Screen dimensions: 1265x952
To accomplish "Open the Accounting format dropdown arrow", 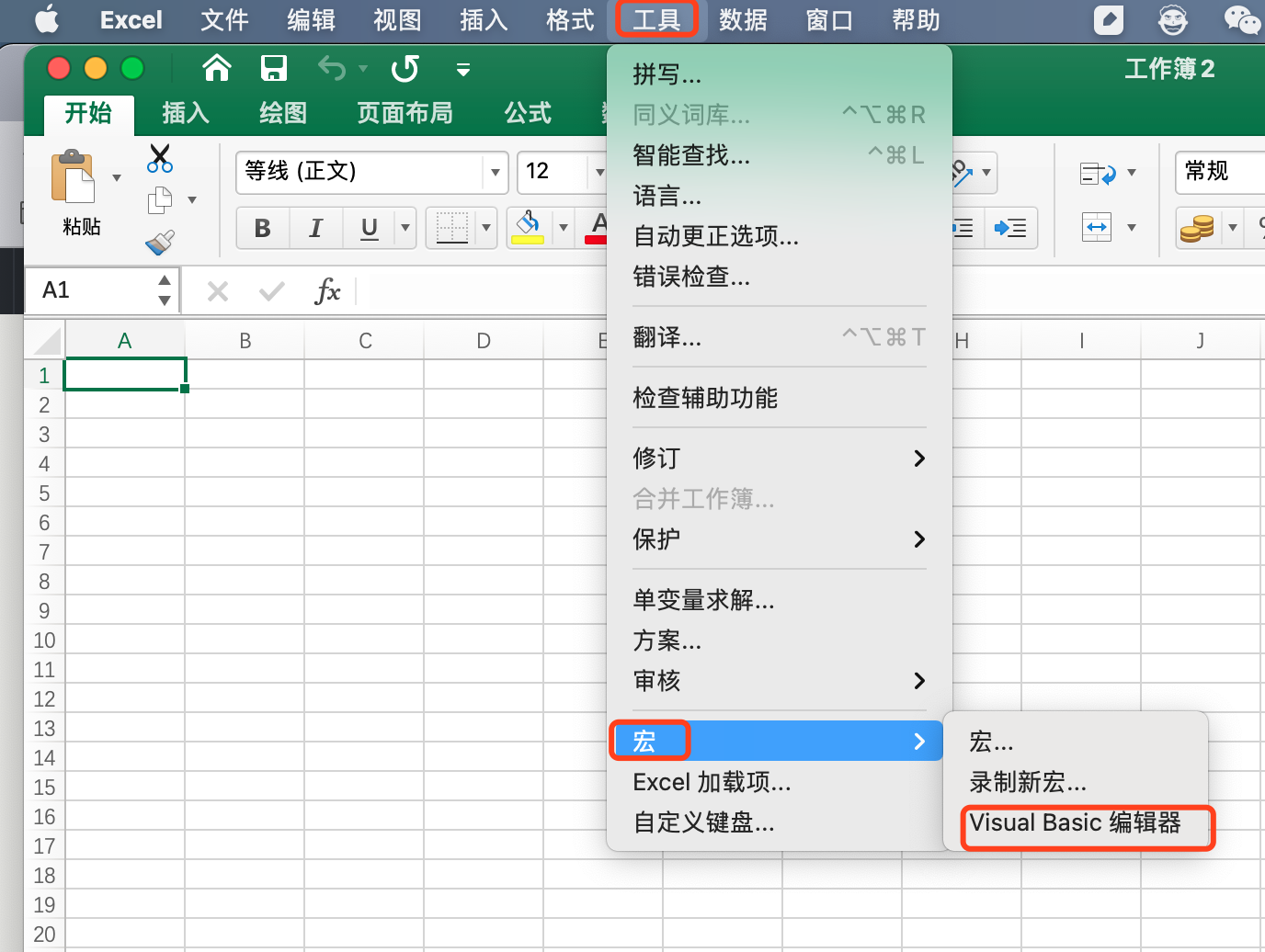I will [1233, 228].
